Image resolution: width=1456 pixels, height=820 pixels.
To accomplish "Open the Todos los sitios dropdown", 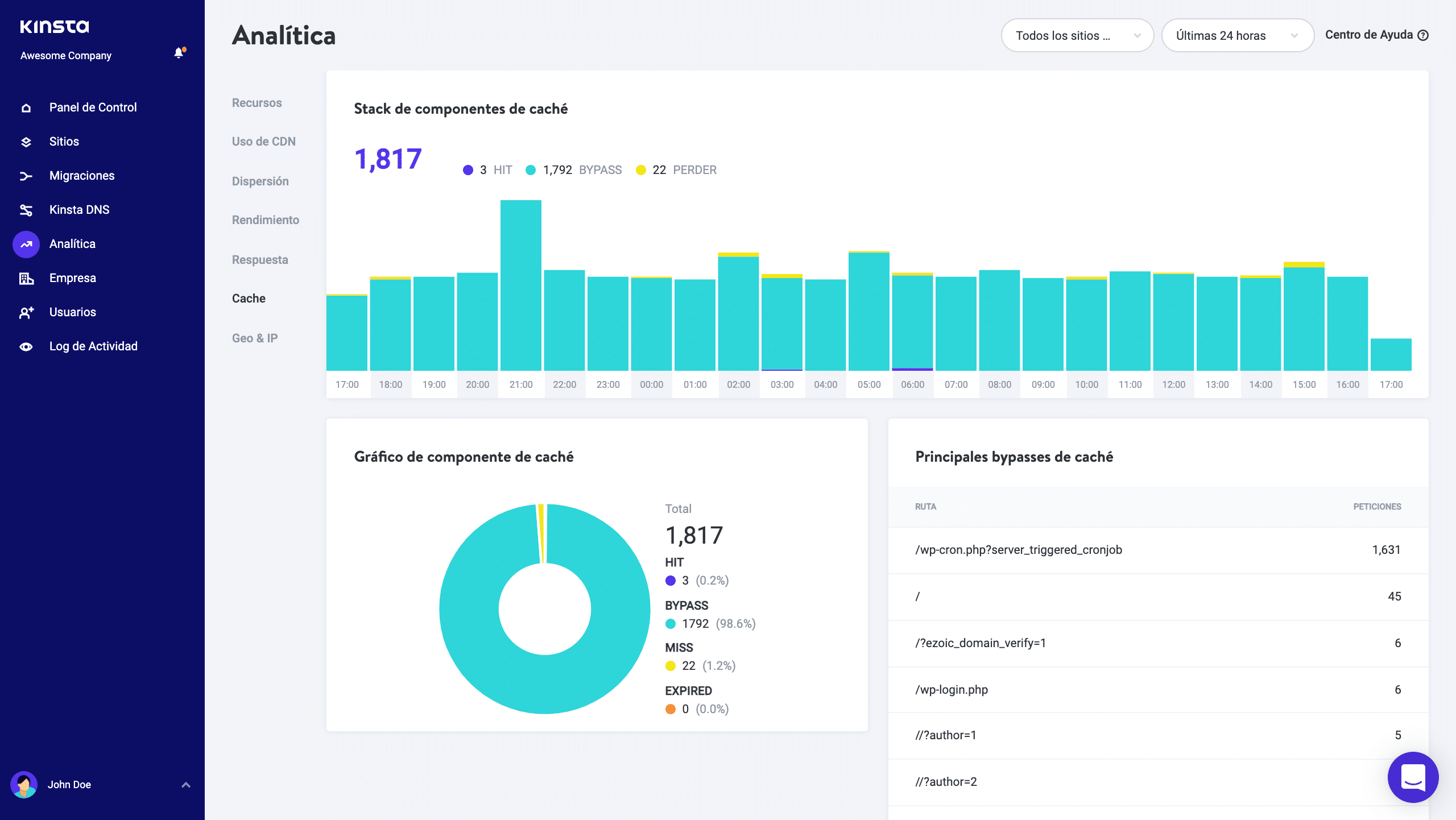I will pyautogui.click(x=1077, y=36).
